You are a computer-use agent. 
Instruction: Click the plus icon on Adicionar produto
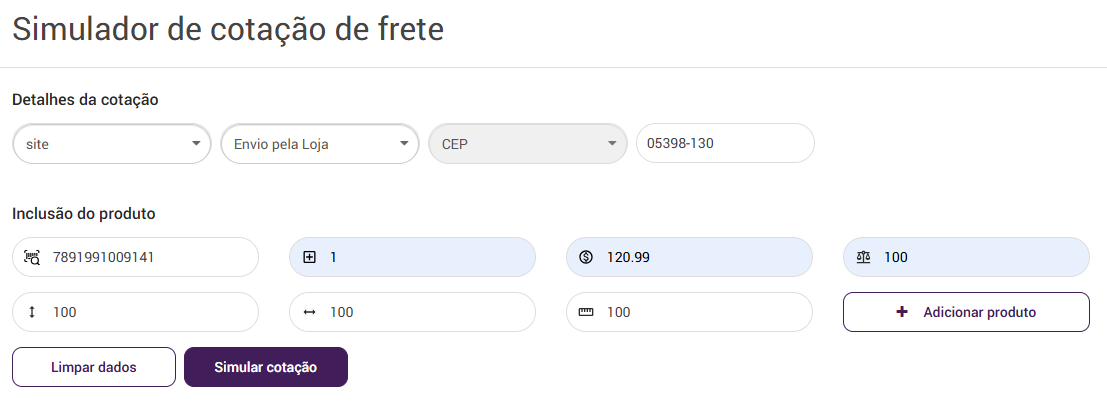(x=902, y=312)
